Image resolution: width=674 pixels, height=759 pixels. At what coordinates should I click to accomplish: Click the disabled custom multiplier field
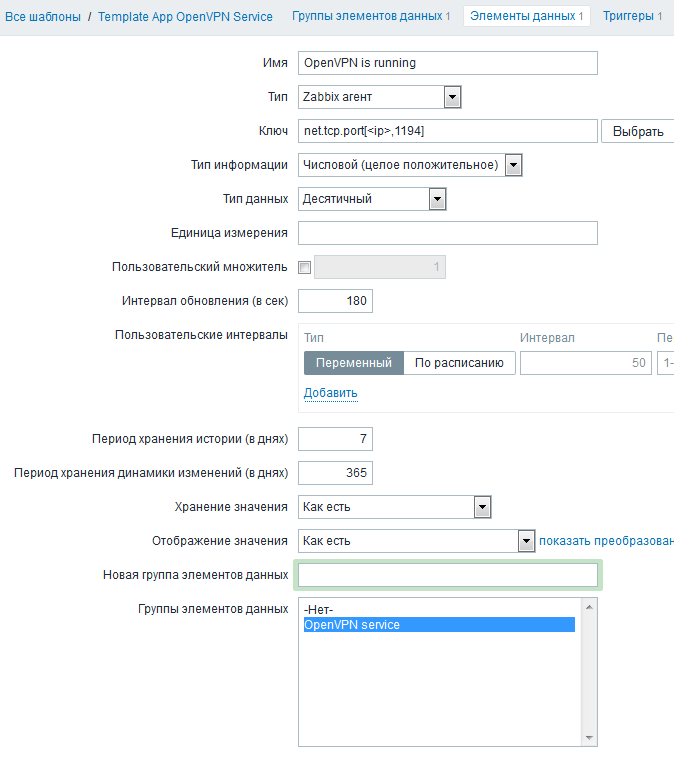pos(380,267)
